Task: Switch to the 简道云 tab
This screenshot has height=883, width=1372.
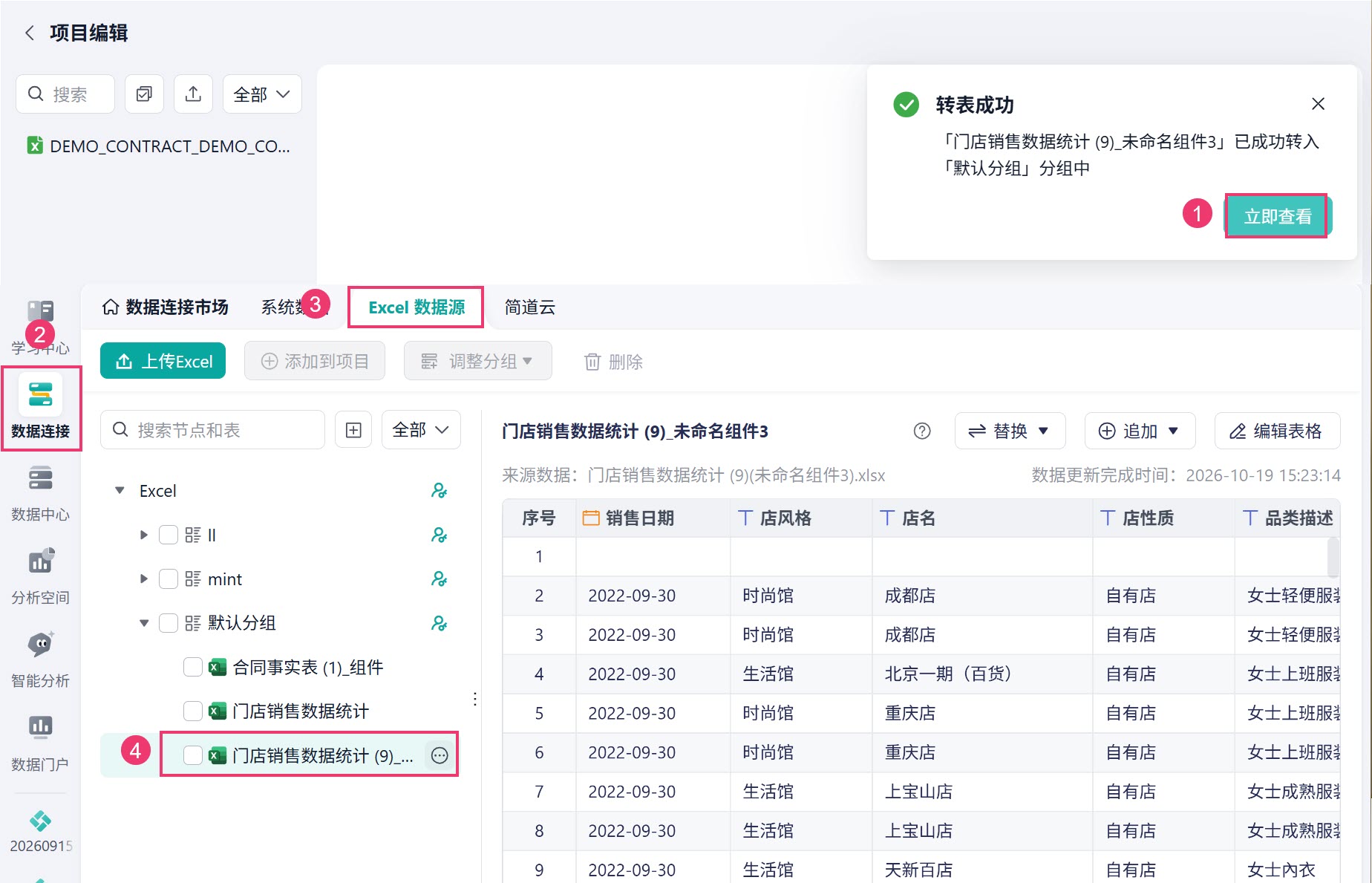Action: 530,307
